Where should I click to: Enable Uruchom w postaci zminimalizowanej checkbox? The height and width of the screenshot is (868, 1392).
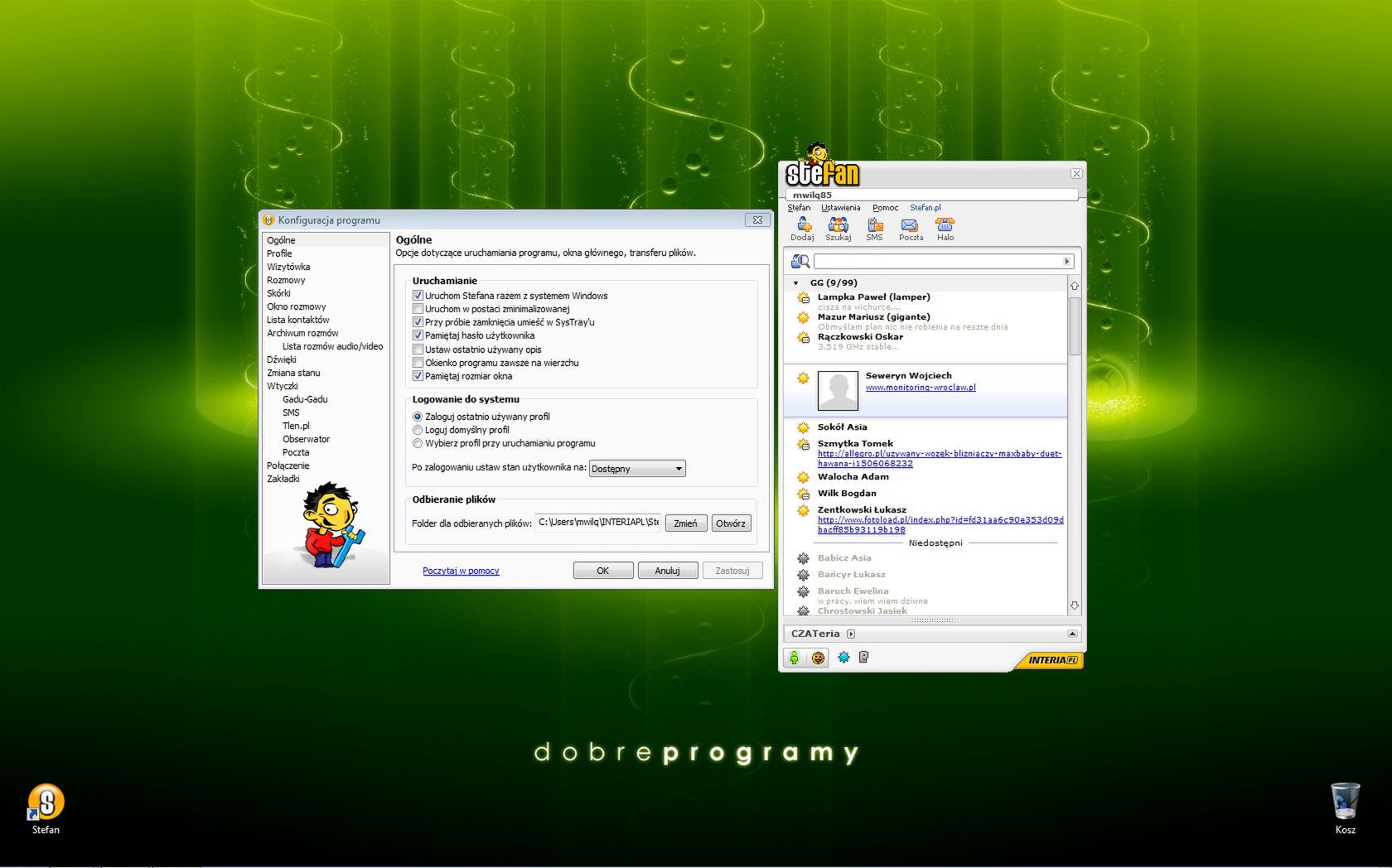tap(418, 309)
